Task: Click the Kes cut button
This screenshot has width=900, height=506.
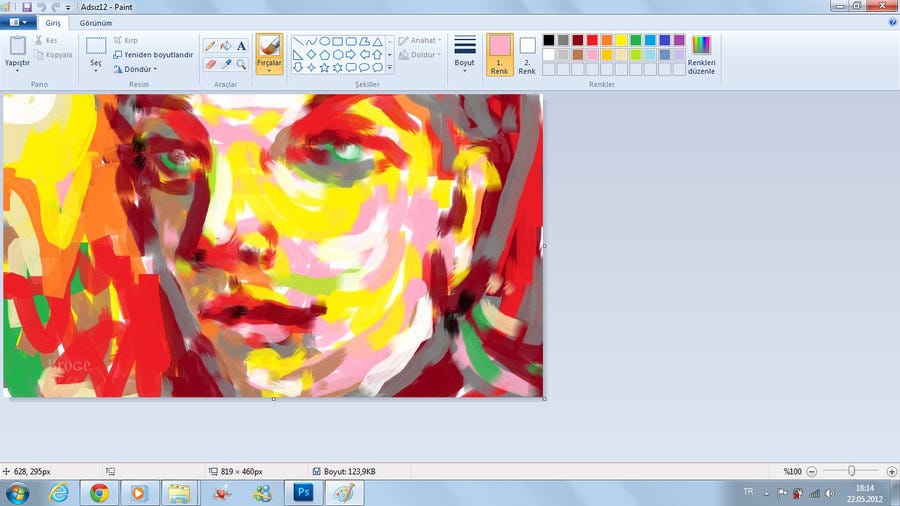Action: [46, 40]
